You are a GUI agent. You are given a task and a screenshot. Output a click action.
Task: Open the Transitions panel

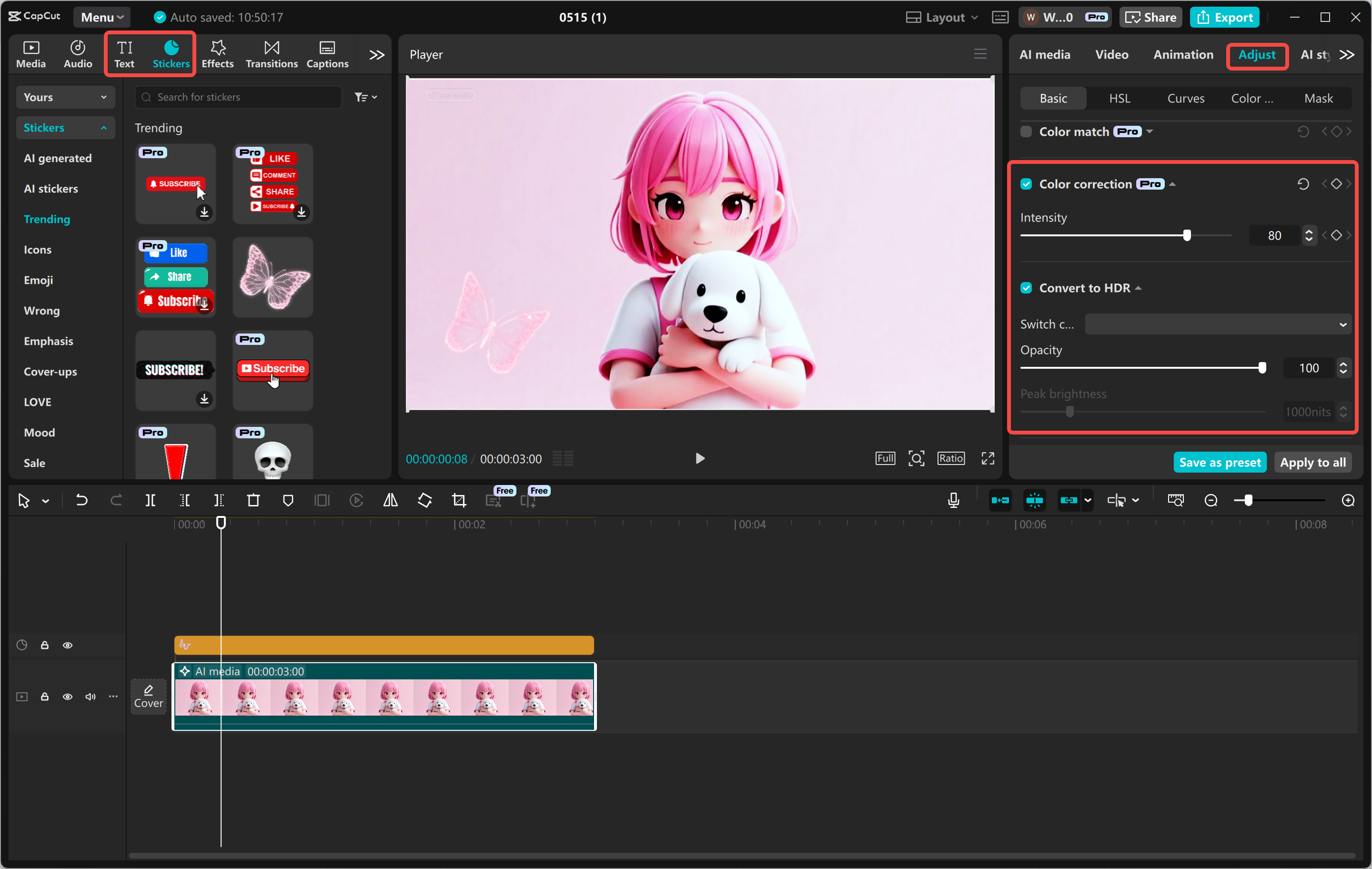coord(271,55)
